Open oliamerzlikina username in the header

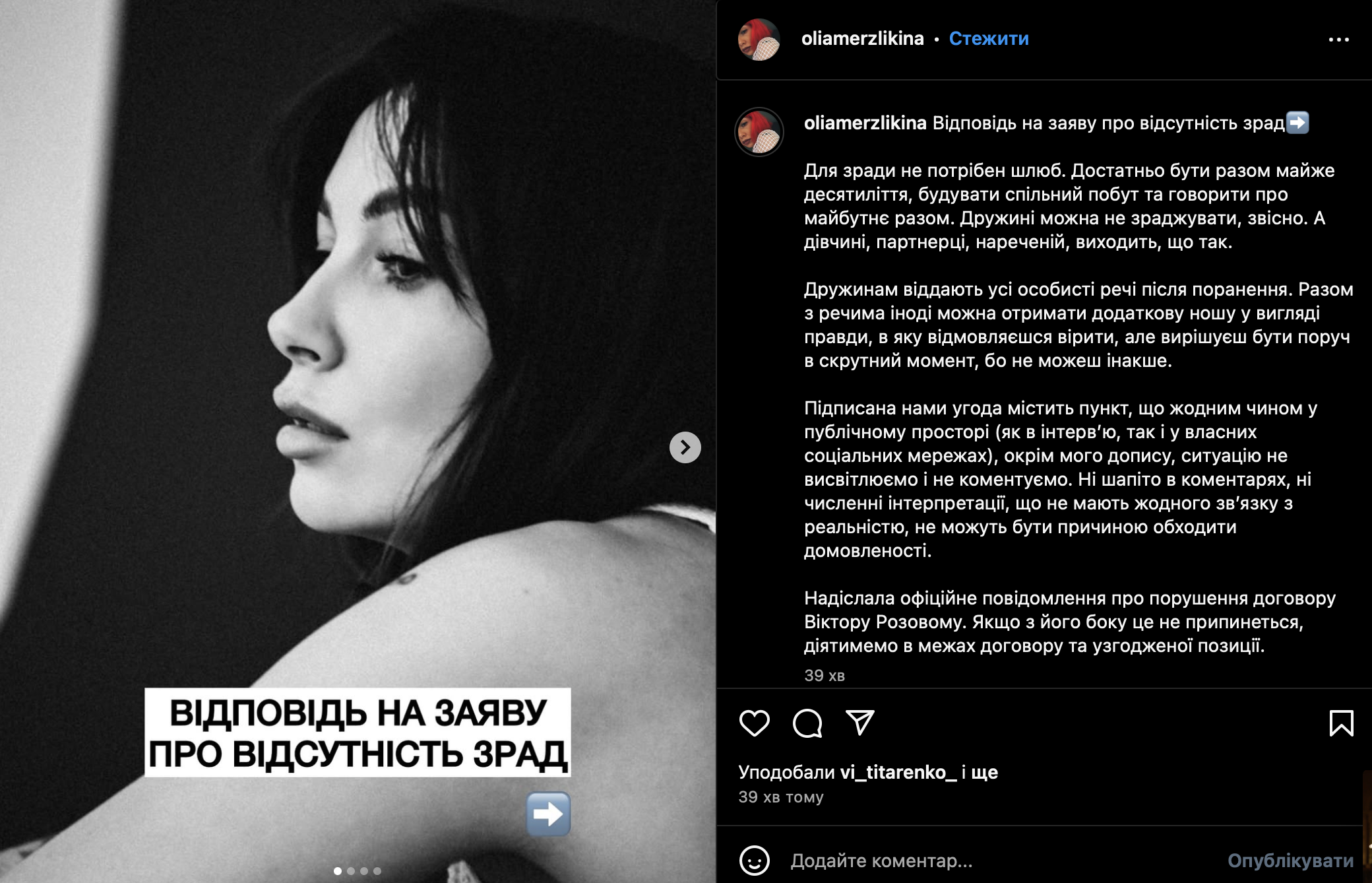pos(862,39)
